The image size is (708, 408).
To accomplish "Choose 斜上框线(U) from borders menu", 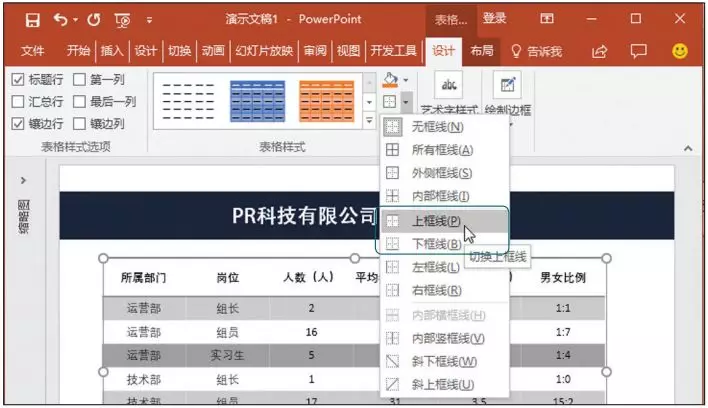I will click(445, 385).
